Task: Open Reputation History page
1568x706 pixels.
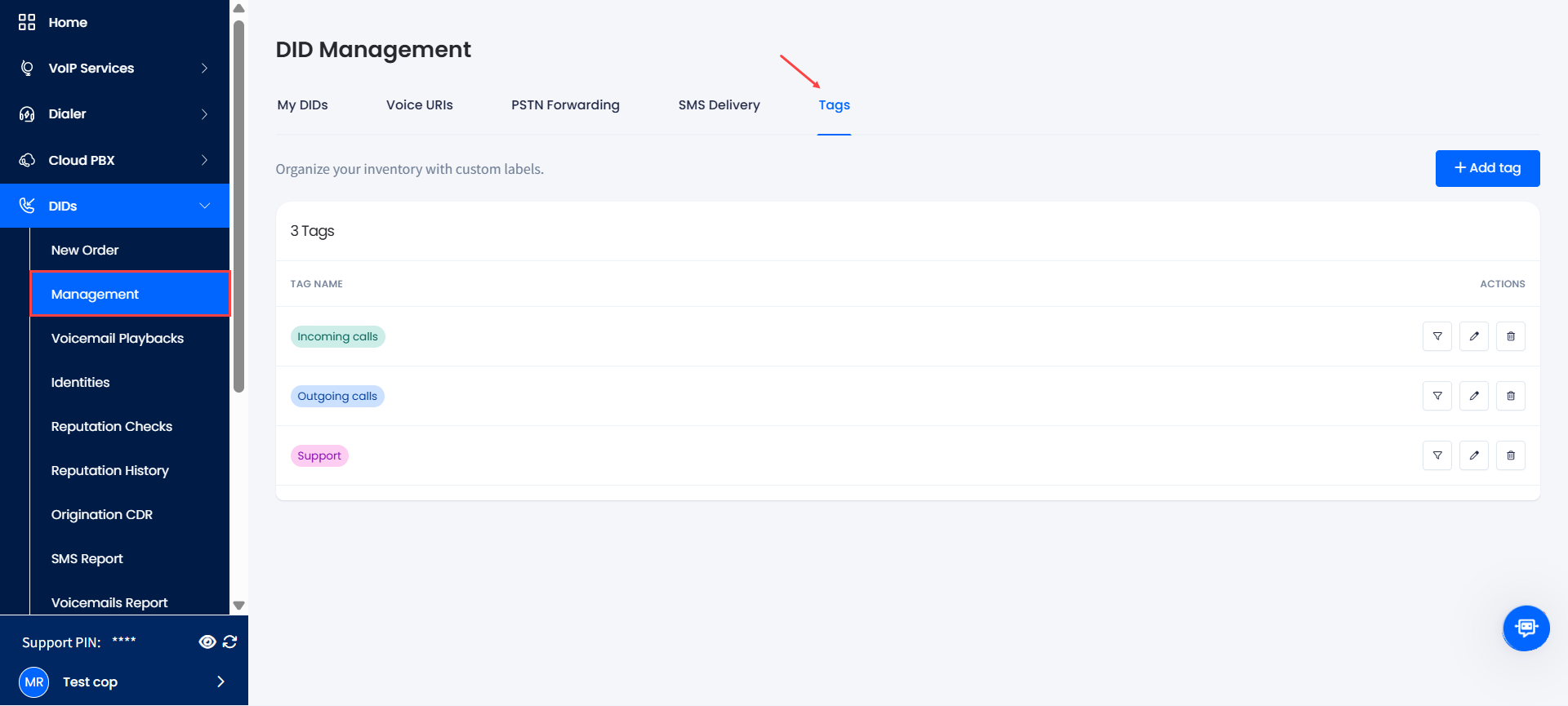Action: pyautogui.click(x=110, y=470)
